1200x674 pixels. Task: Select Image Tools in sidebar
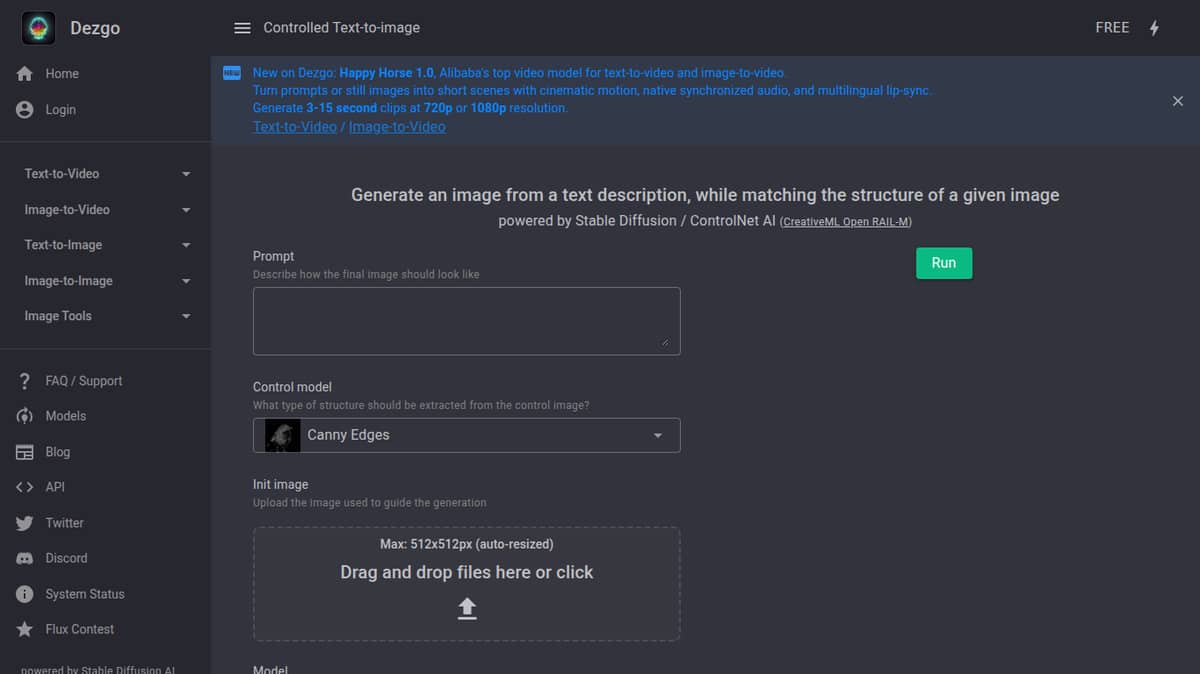[x=58, y=316]
